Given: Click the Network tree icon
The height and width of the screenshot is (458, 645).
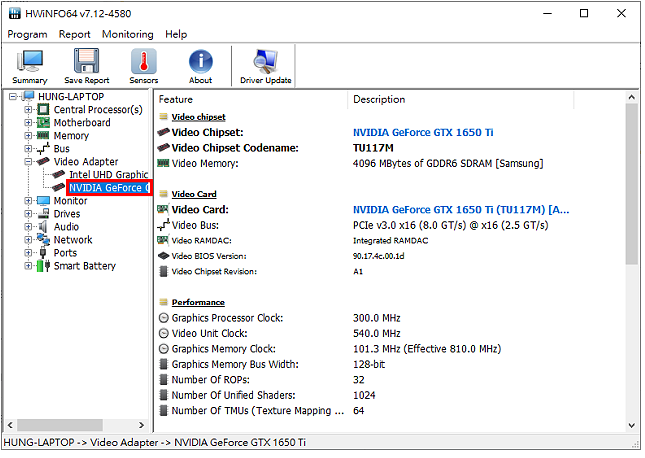Looking at the screenshot, I should click(43, 240).
